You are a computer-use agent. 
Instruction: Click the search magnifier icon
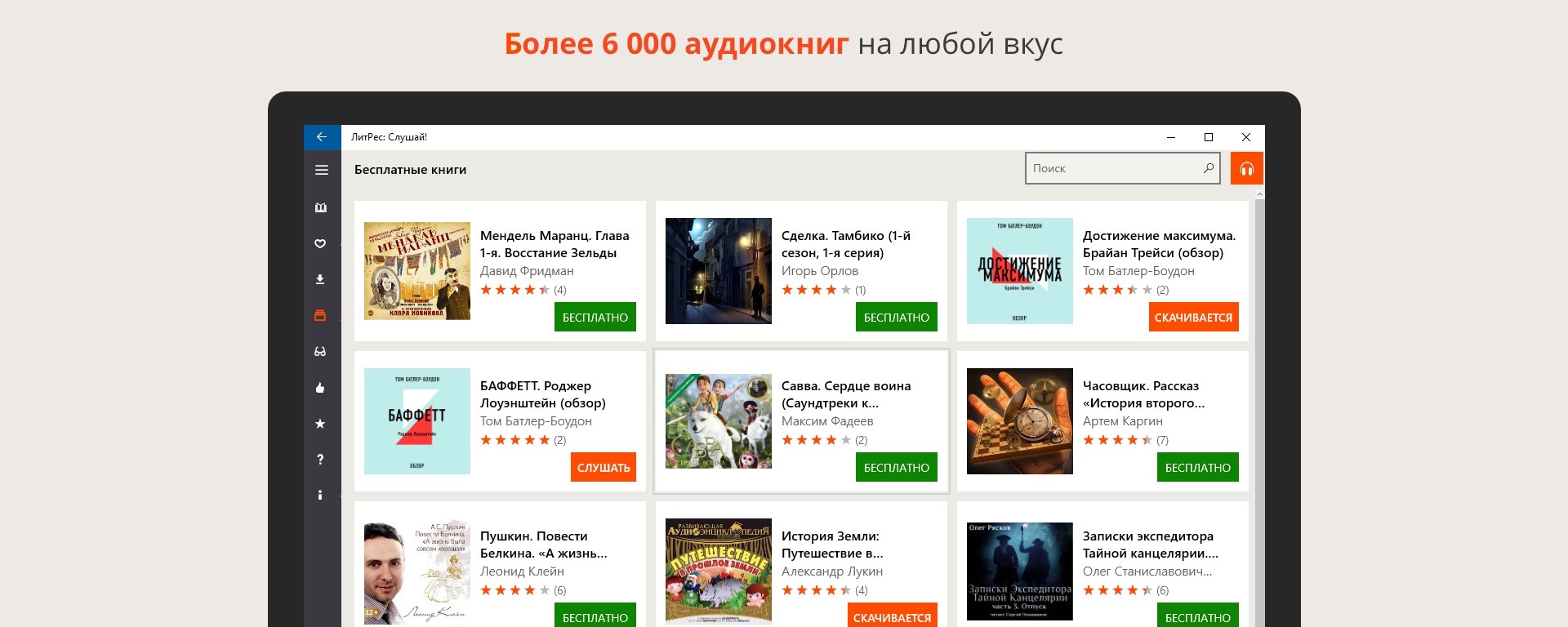[x=1209, y=168]
